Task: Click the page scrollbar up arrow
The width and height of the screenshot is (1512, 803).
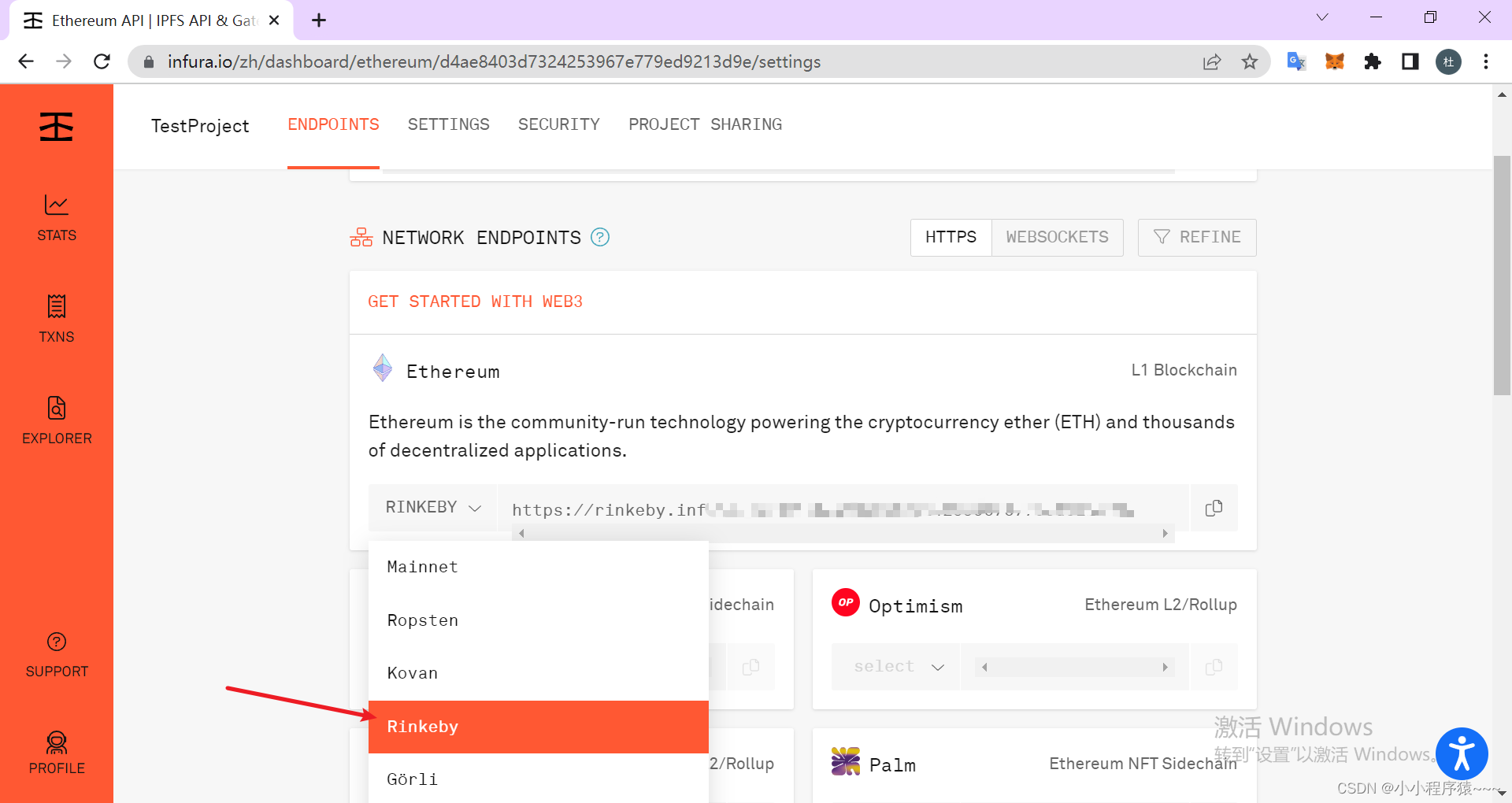Action: [1502, 94]
